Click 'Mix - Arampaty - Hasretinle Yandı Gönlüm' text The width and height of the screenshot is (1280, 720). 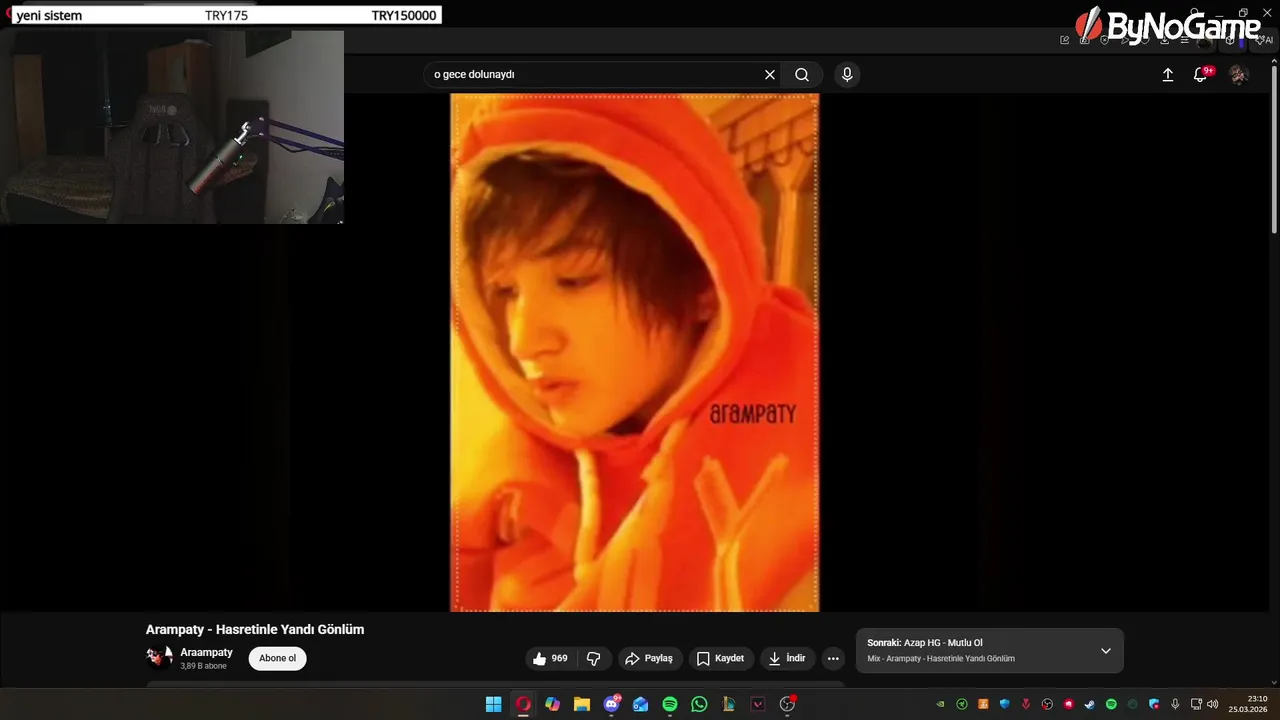pyautogui.click(x=941, y=659)
